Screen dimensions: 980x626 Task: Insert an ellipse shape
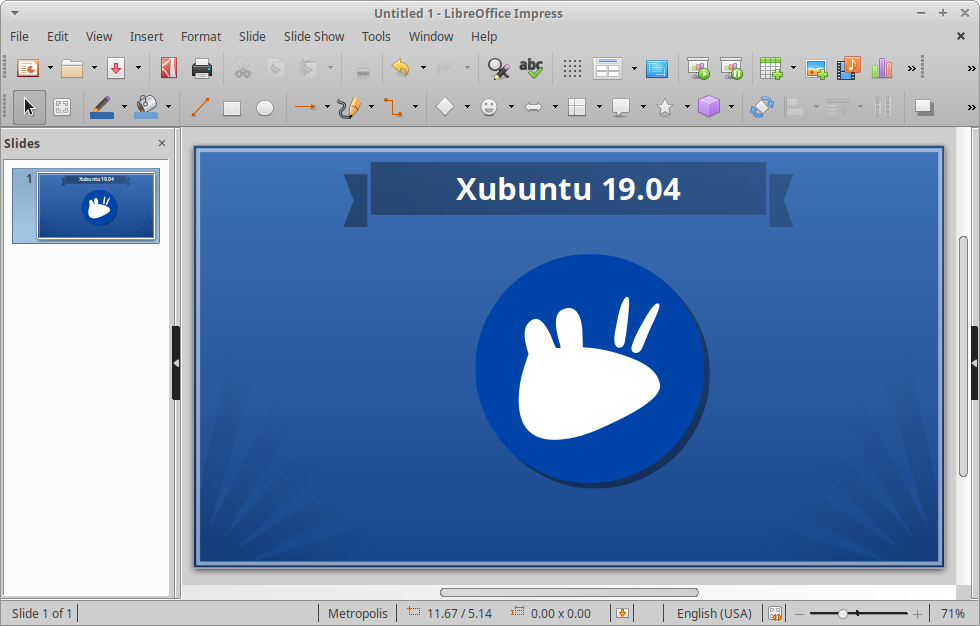click(263, 107)
